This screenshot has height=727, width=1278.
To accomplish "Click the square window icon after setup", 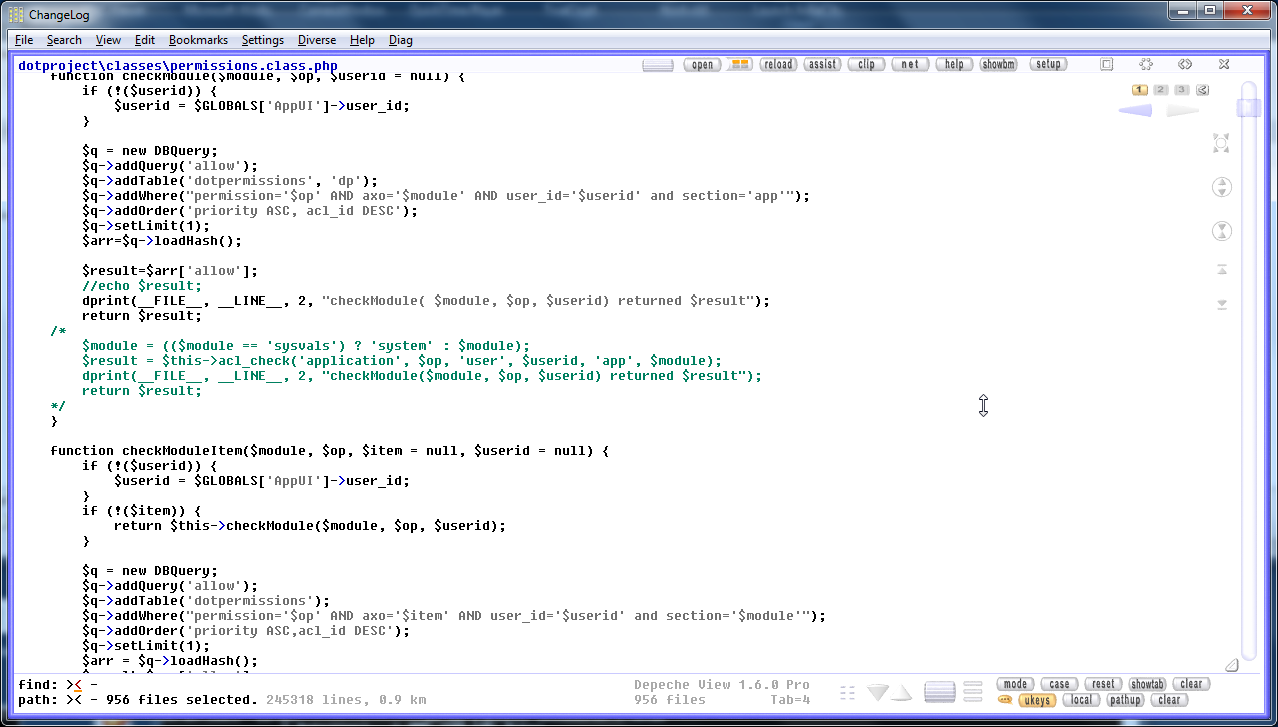I will (1106, 64).
